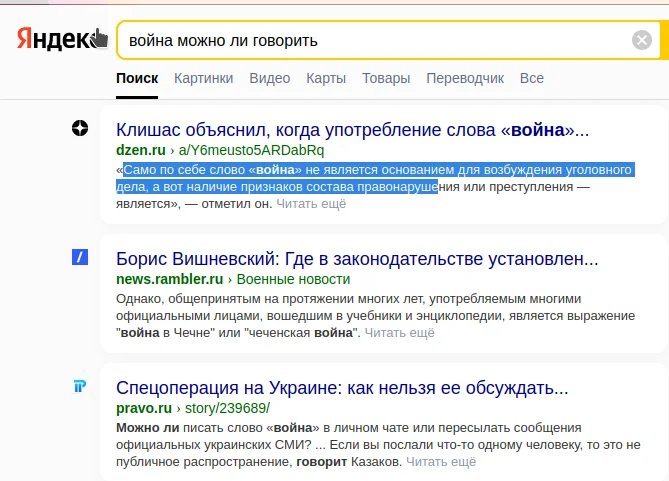Open the pravo.ru domain link
Screen dimensions: 669x481
[x=144, y=408]
